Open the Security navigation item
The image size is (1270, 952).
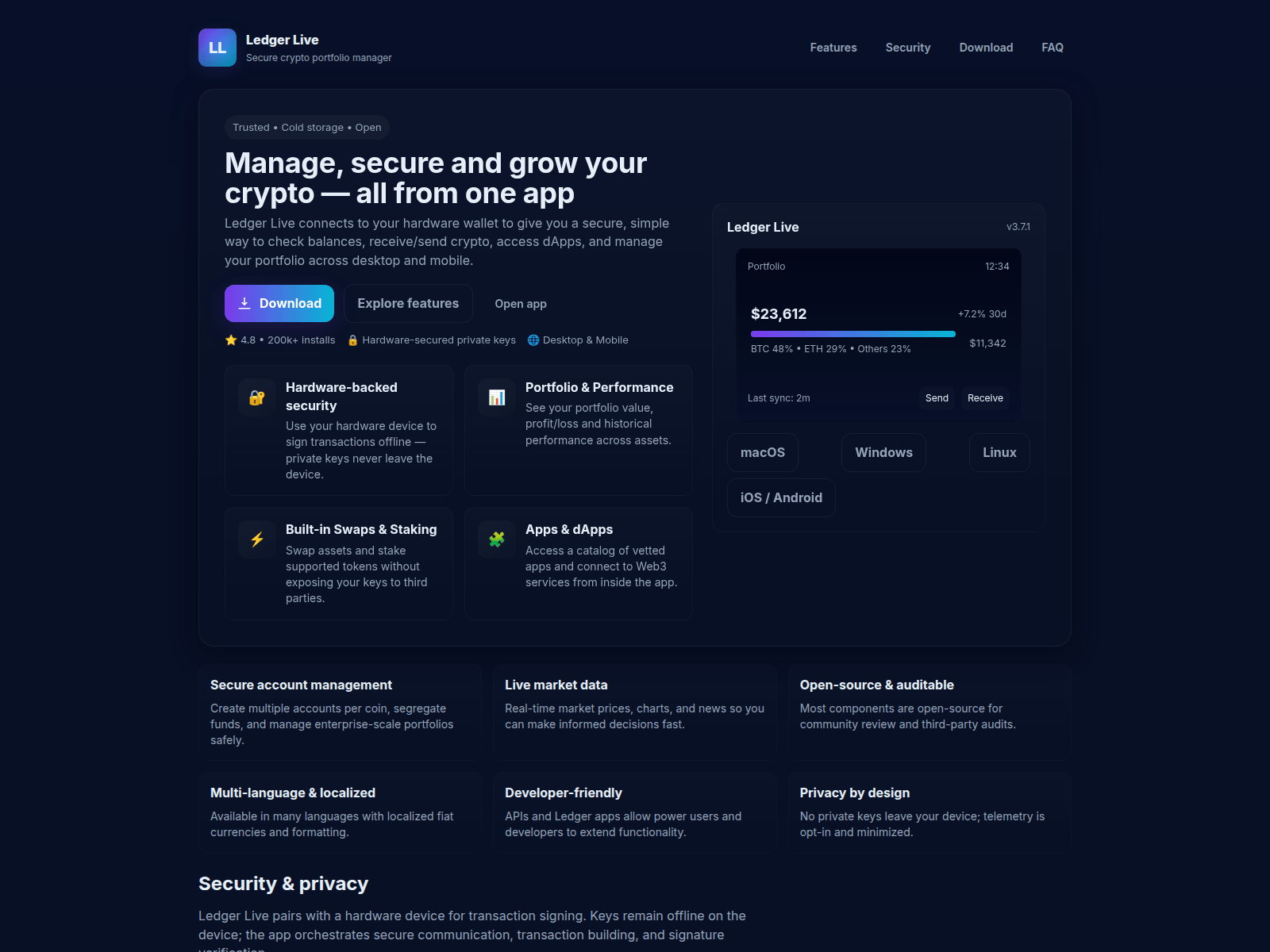(x=907, y=48)
